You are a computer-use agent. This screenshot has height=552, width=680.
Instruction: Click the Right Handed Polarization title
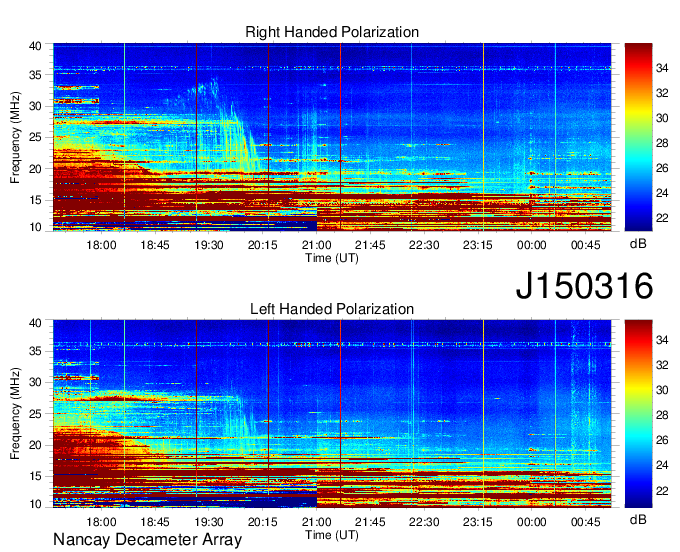(x=332, y=32)
